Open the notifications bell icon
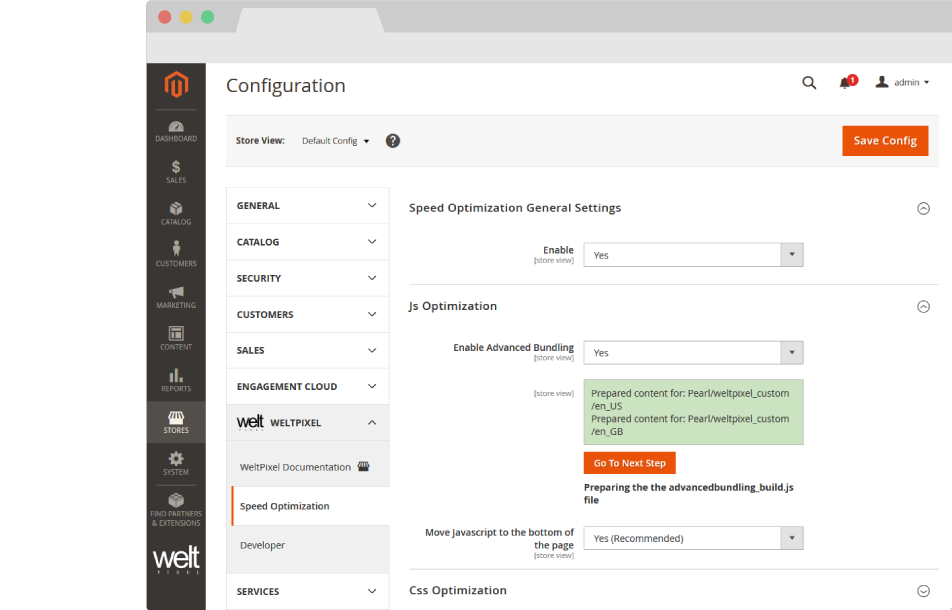 pos(845,83)
